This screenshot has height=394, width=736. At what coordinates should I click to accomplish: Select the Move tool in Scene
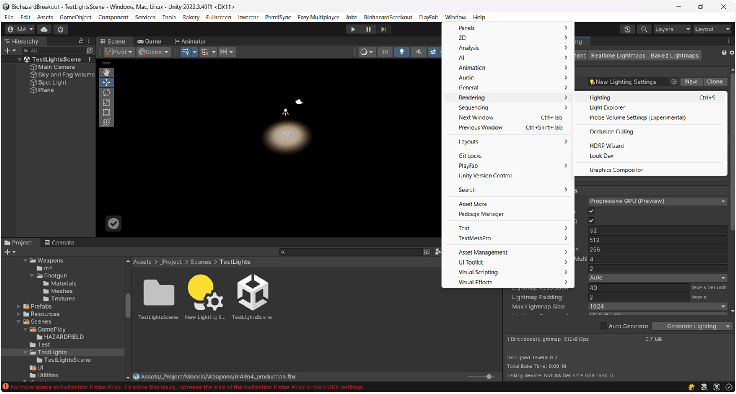(107, 82)
